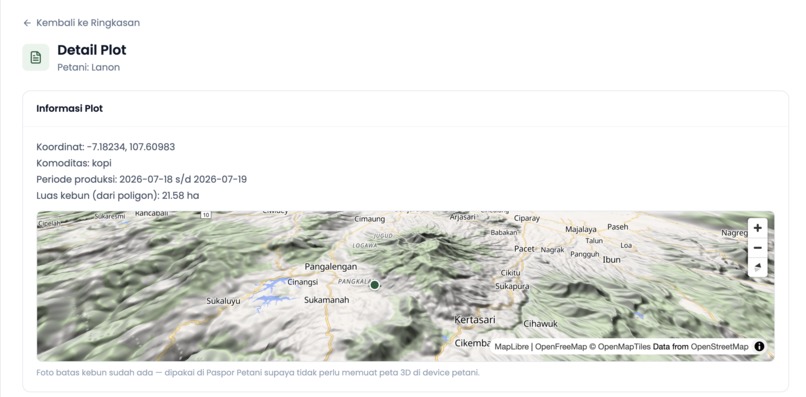Zoom in the map with plus button
The width and height of the screenshot is (806, 397).
point(757,228)
